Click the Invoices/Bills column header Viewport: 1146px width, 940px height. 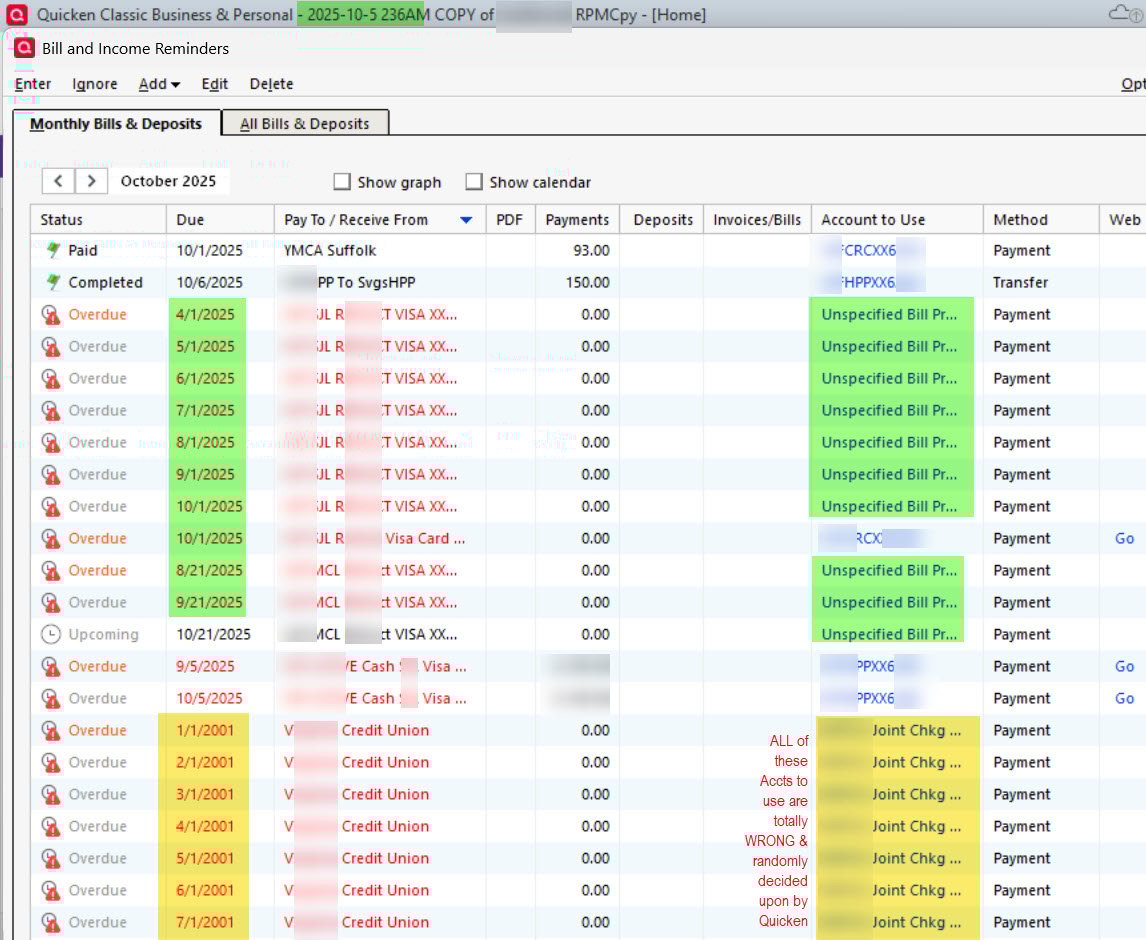tap(757, 220)
